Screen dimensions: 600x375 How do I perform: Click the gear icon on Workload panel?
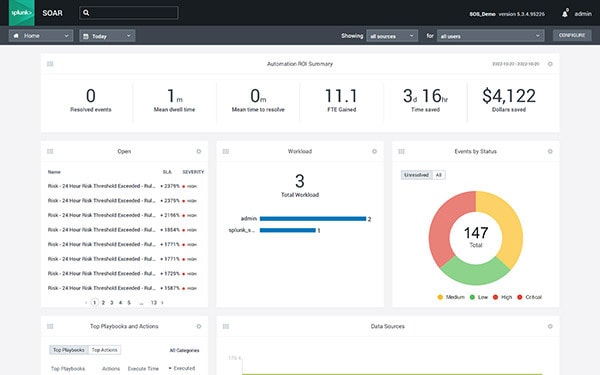tap(374, 152)
